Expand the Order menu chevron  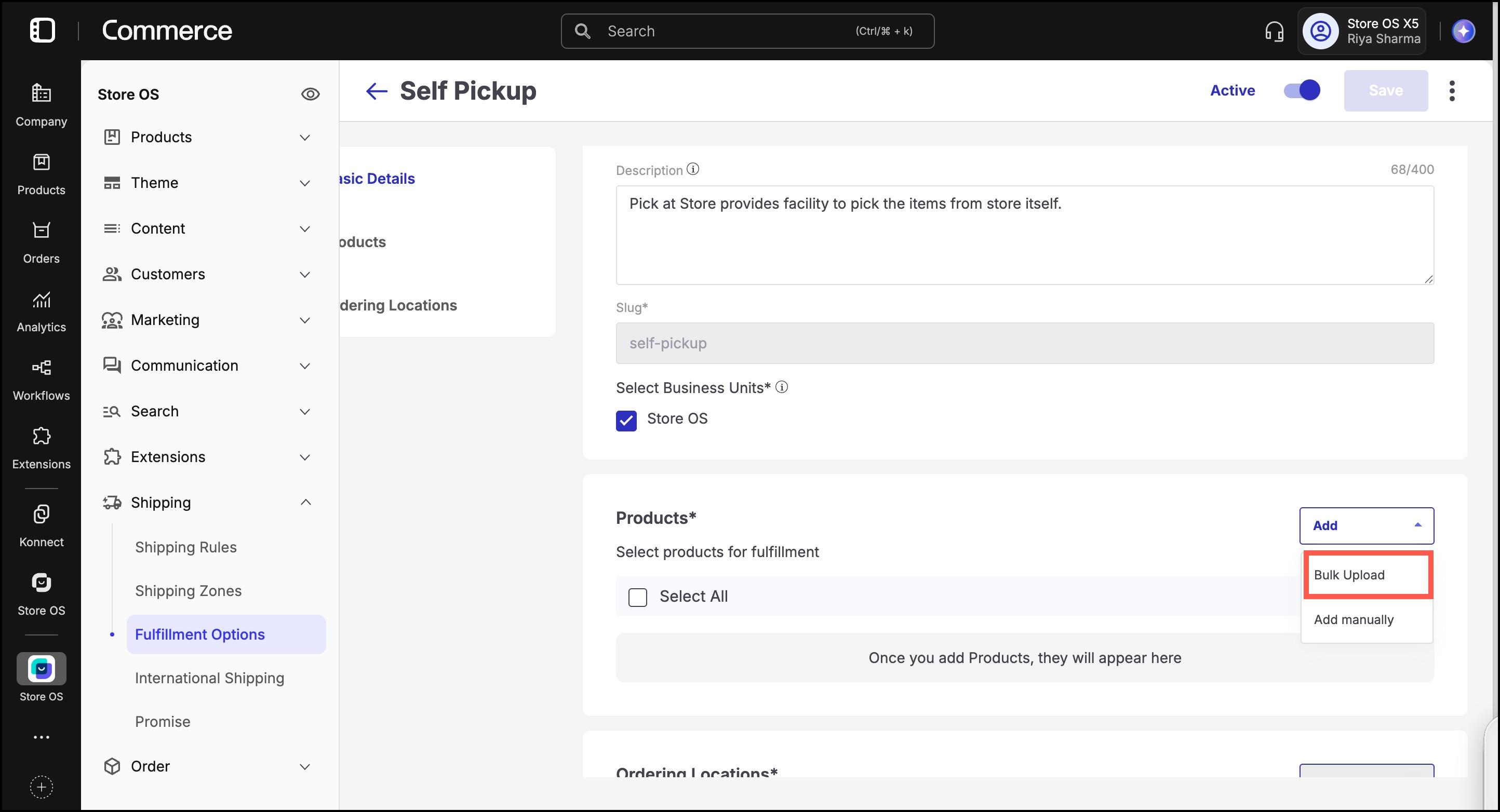(x=304, y=767)
